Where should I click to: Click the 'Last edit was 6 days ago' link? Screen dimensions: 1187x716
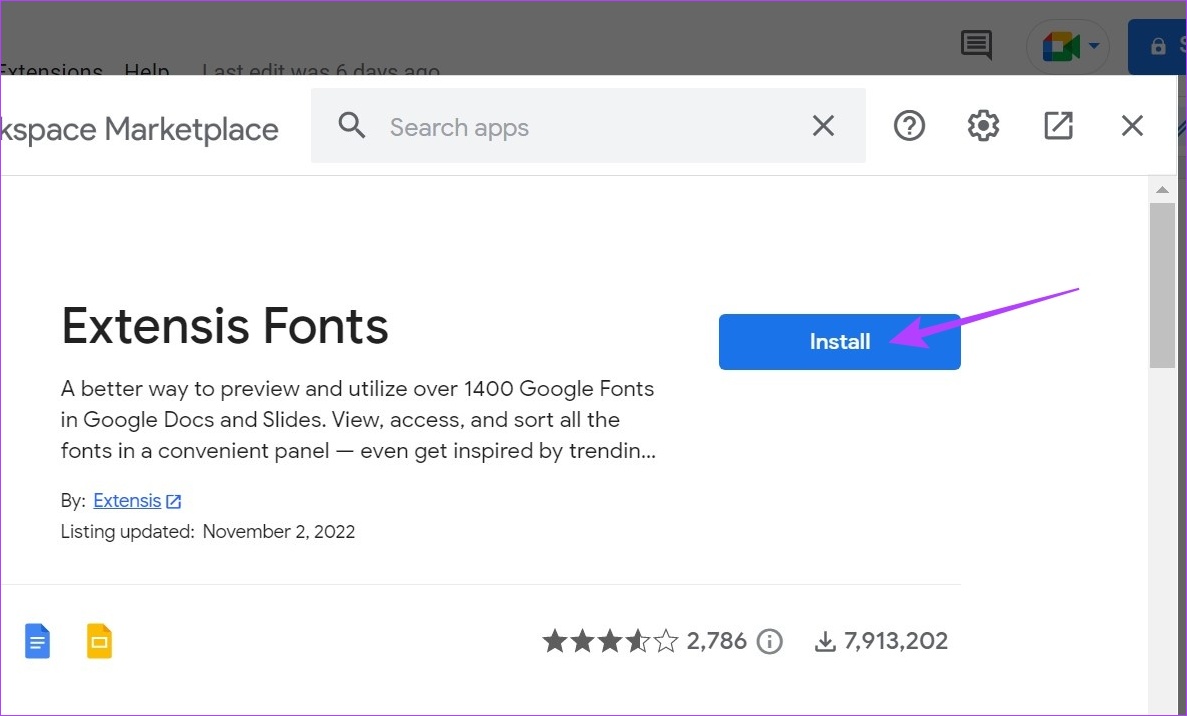pos(321,70)
